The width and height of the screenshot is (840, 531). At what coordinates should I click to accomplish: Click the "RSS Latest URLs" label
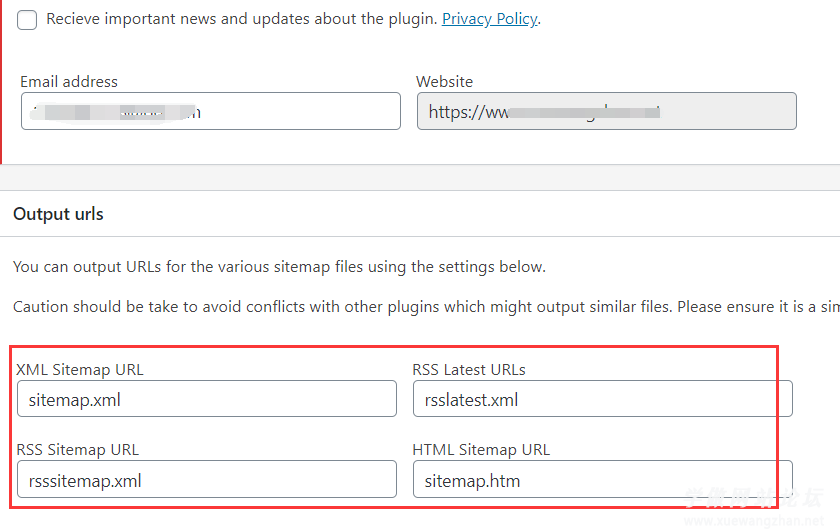tap(469, 369)
